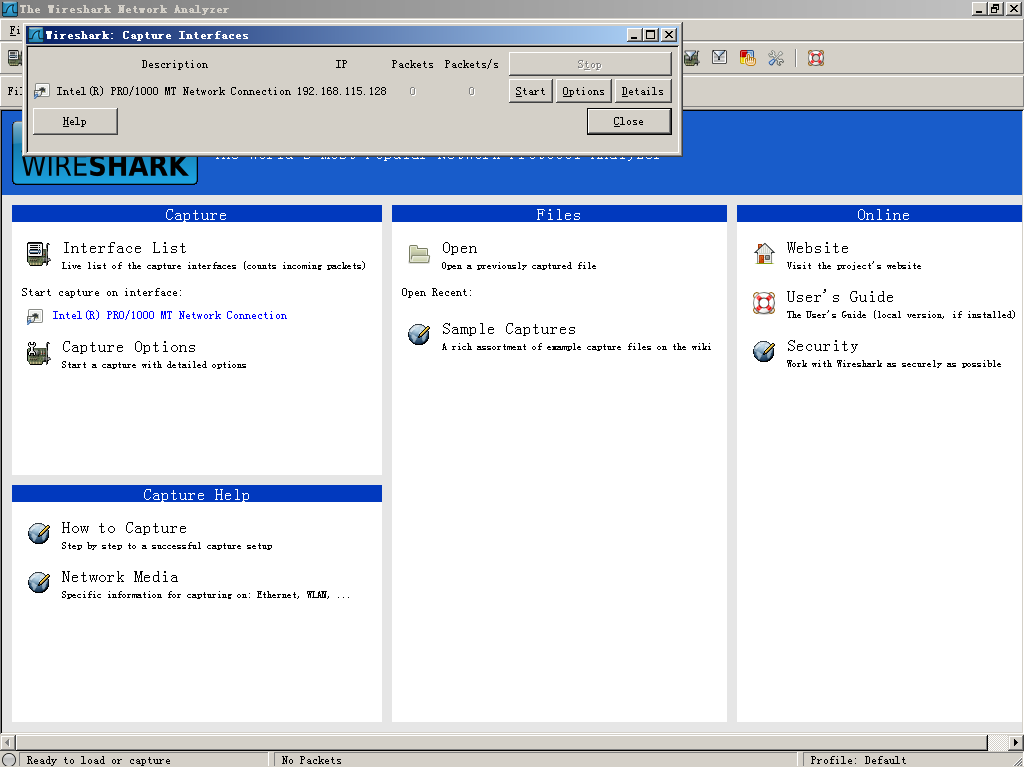Click the expert info circle in status bar
The height and width of the screenshot is (768, 1024).
(9, 760)
